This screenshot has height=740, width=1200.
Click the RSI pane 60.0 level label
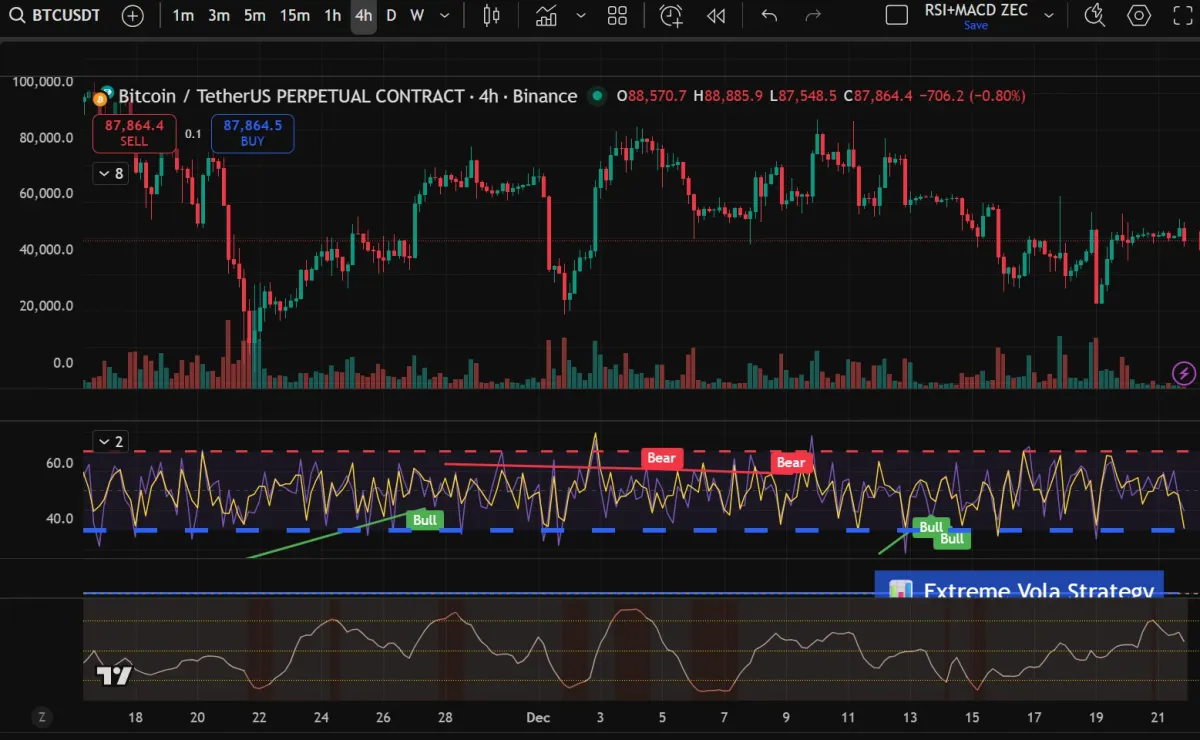pyautogui.click(x=60, y=463)
